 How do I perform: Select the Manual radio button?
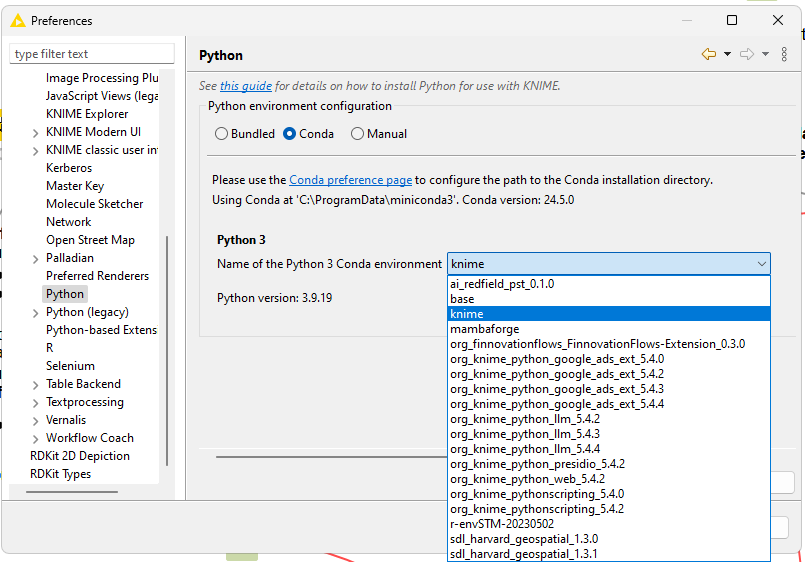click(357, 134)
